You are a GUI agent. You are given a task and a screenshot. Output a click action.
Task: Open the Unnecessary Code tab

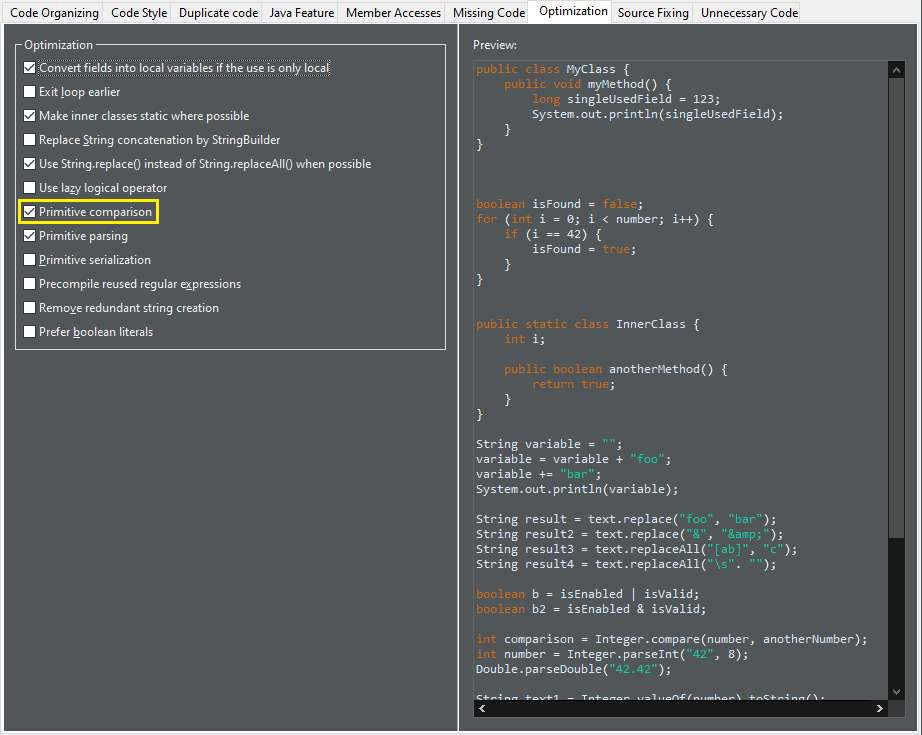[x=749, y=13]
